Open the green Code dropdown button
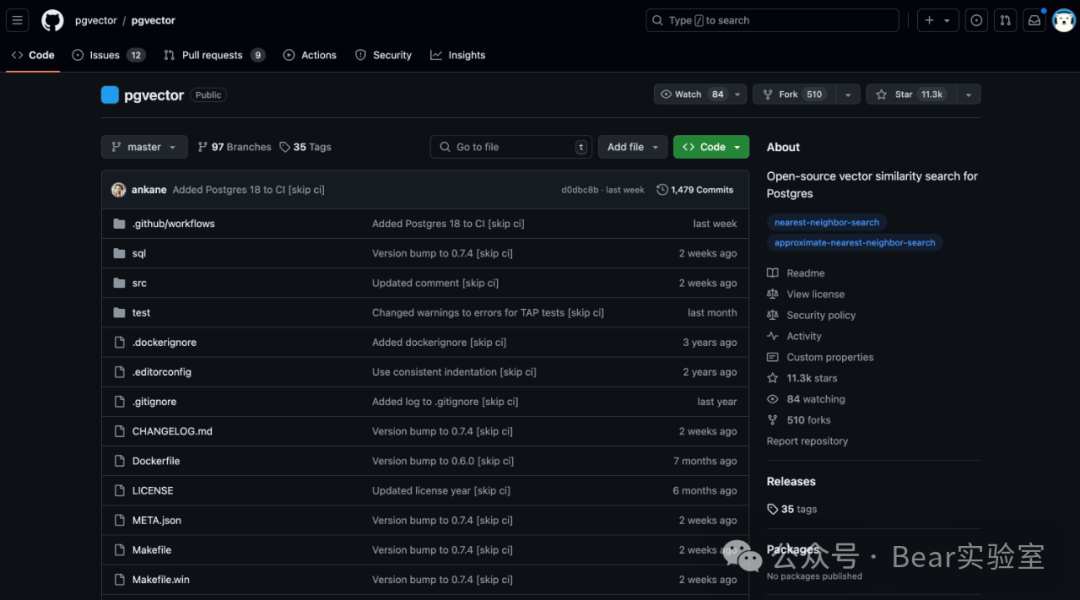Viewport: 1080px width, 600px height. [711, 147]
